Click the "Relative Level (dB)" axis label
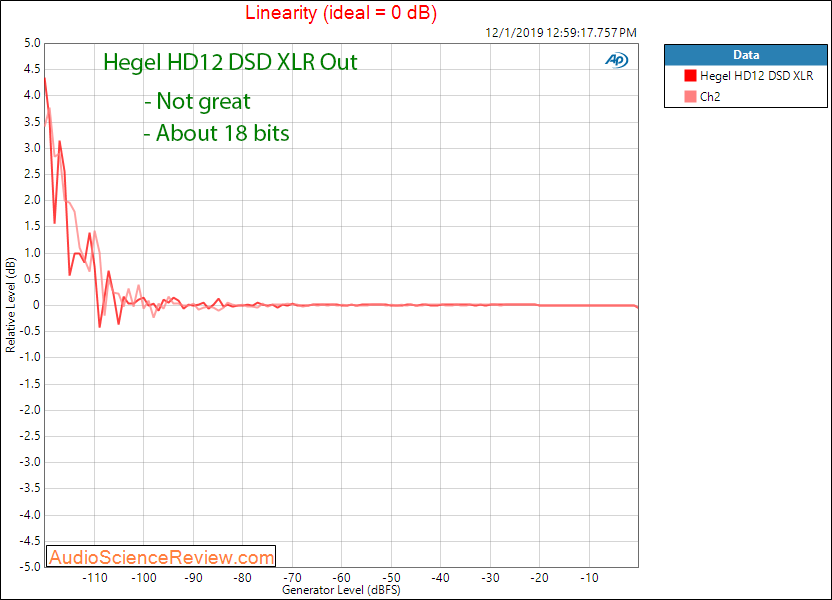 tap(11, 305)
